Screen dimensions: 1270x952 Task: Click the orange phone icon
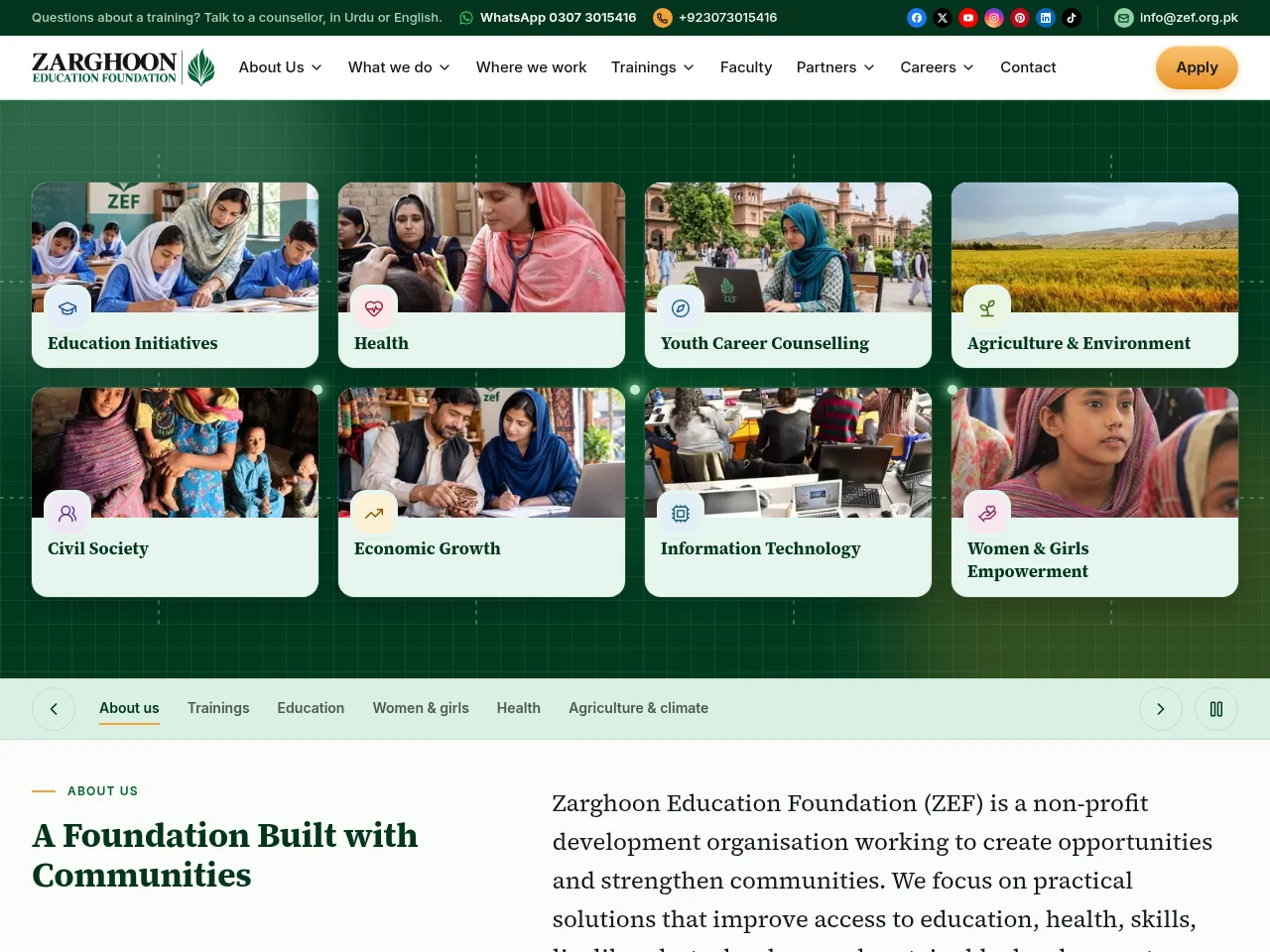pos(663,18)
